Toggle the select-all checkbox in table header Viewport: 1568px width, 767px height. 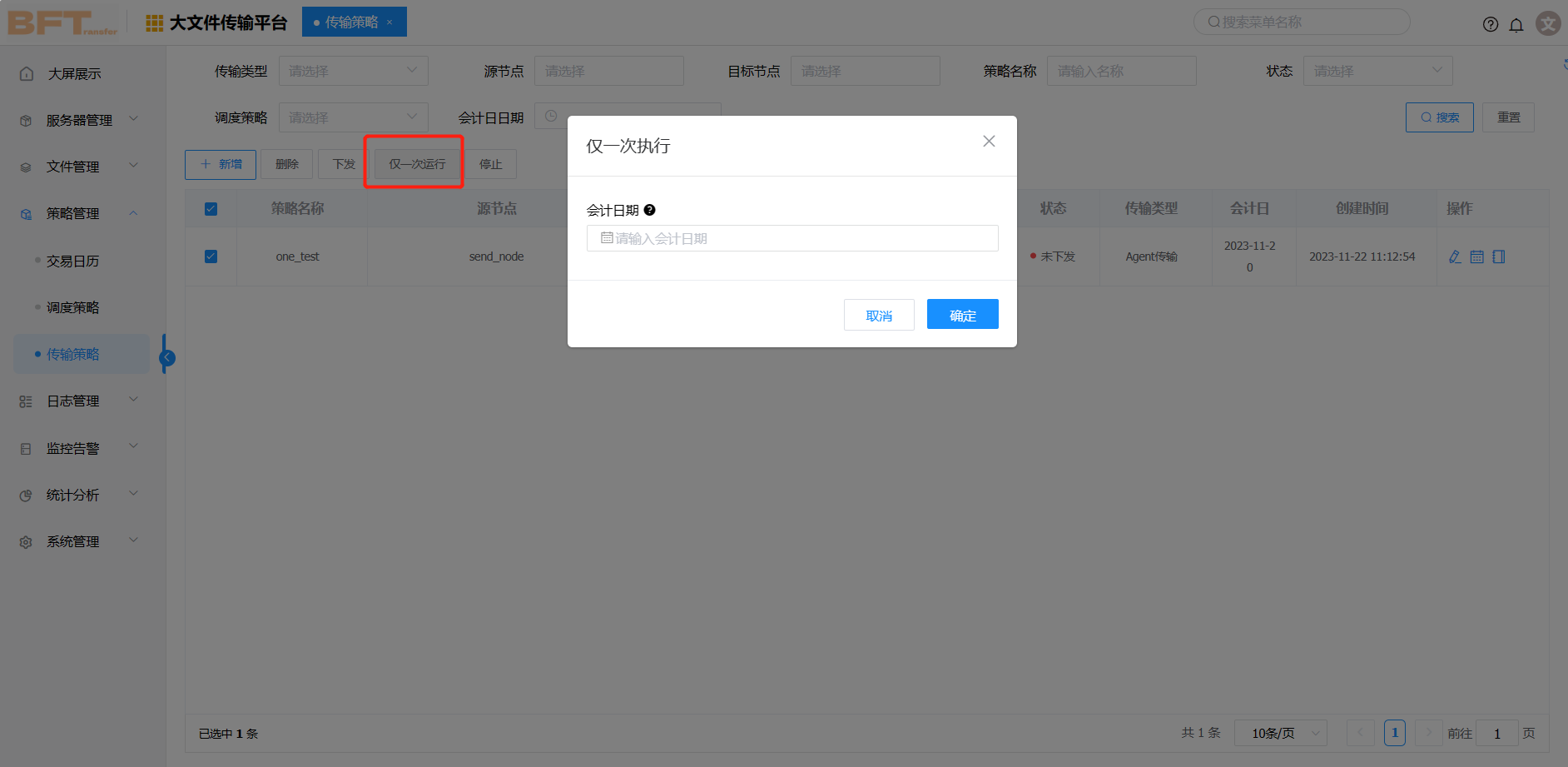[x=211, y=209]
